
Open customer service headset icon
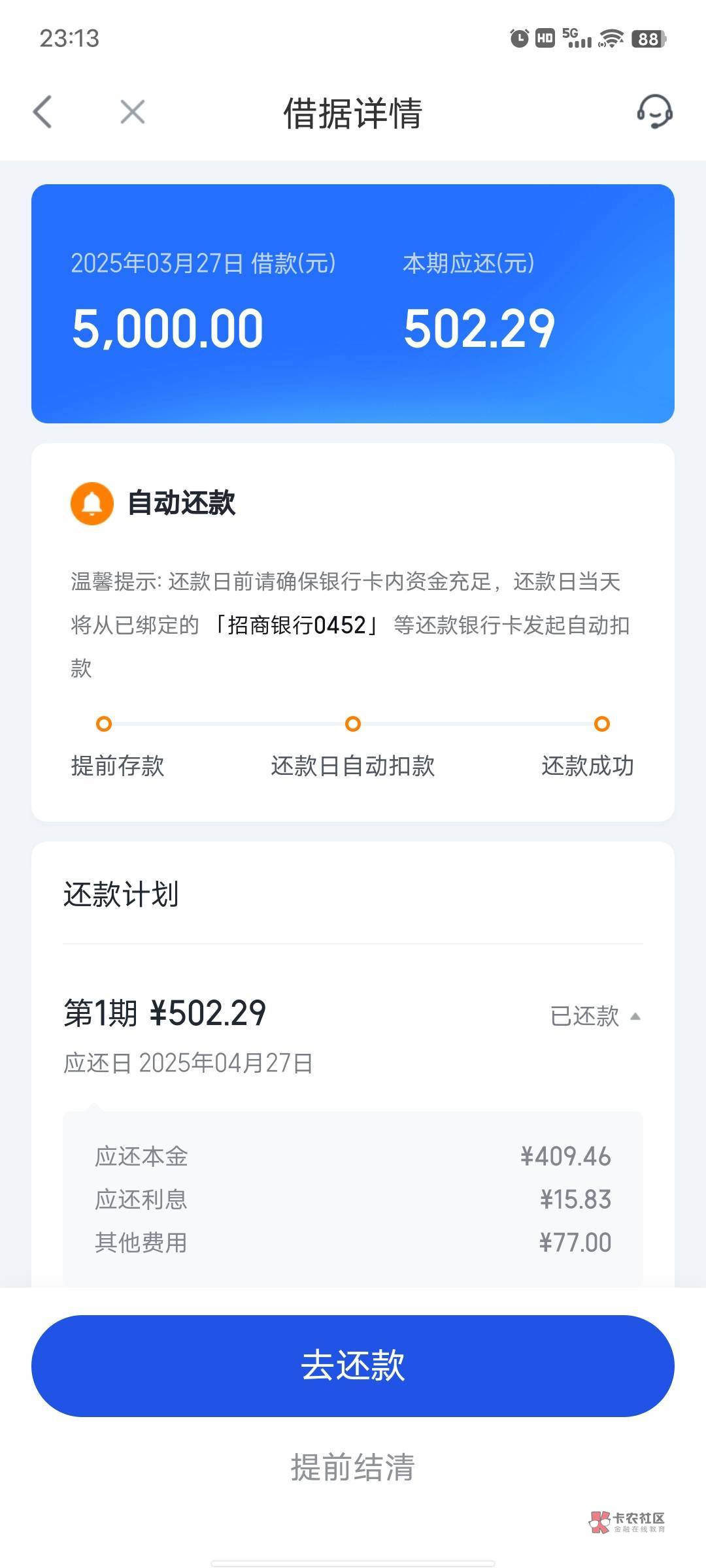click(654, 112)
